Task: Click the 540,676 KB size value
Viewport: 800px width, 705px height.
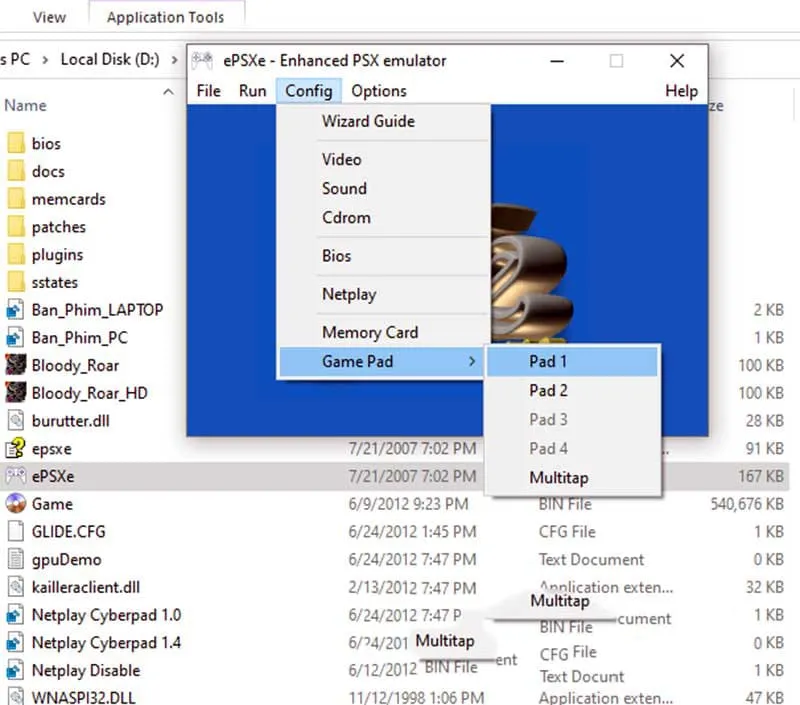Action: (747, 504)
